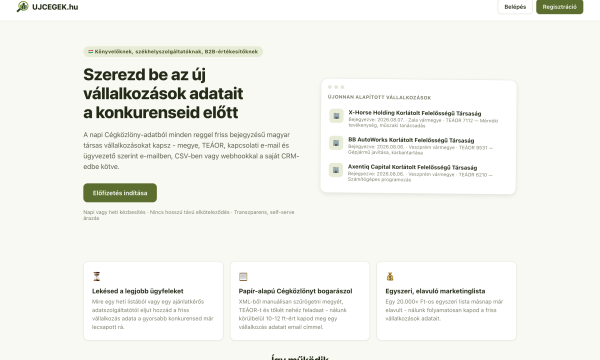Select the Axentiq Capital company icon

click(x=336, y=170)
